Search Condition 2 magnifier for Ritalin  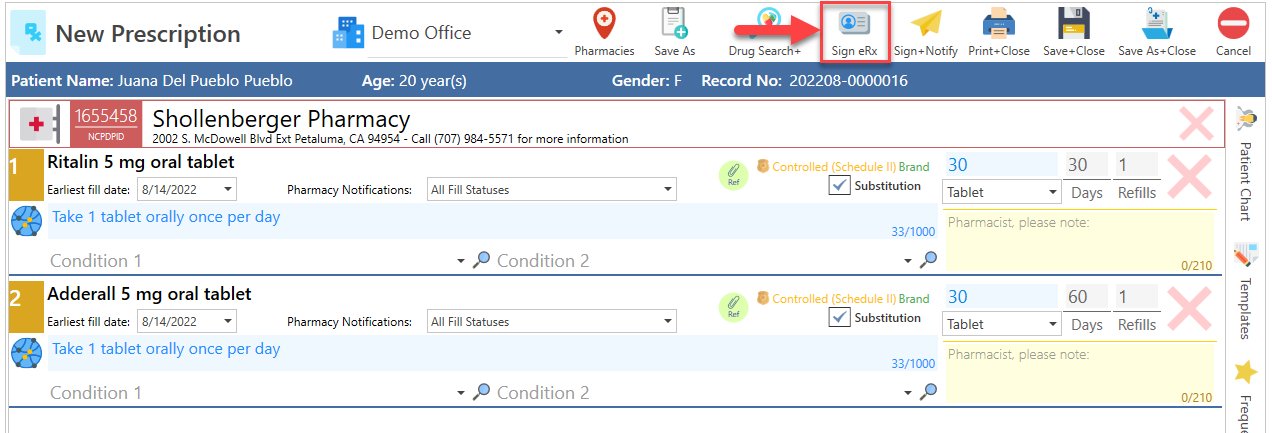coord(929,260)
